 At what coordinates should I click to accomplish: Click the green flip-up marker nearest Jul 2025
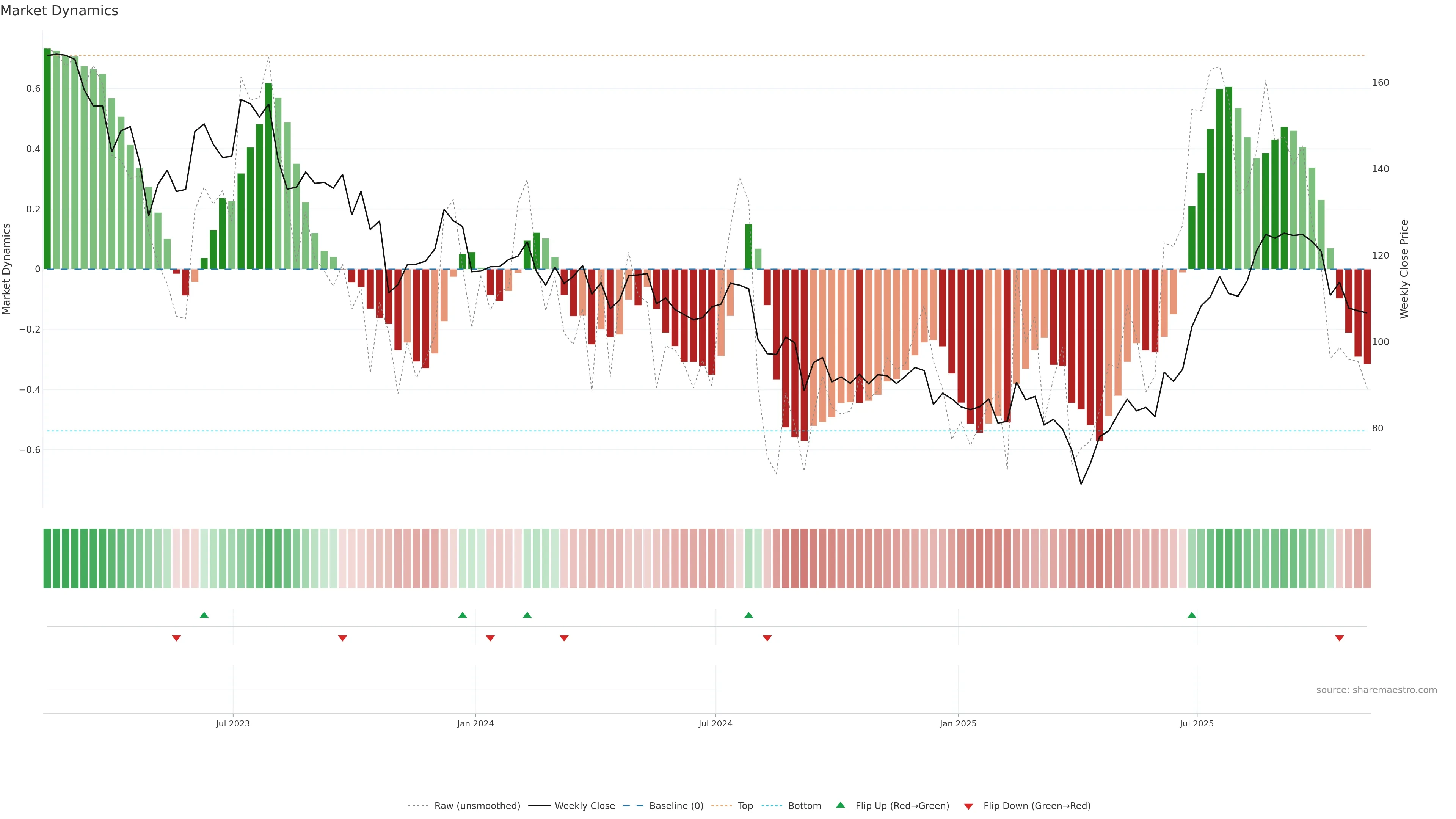(1191, 615)
